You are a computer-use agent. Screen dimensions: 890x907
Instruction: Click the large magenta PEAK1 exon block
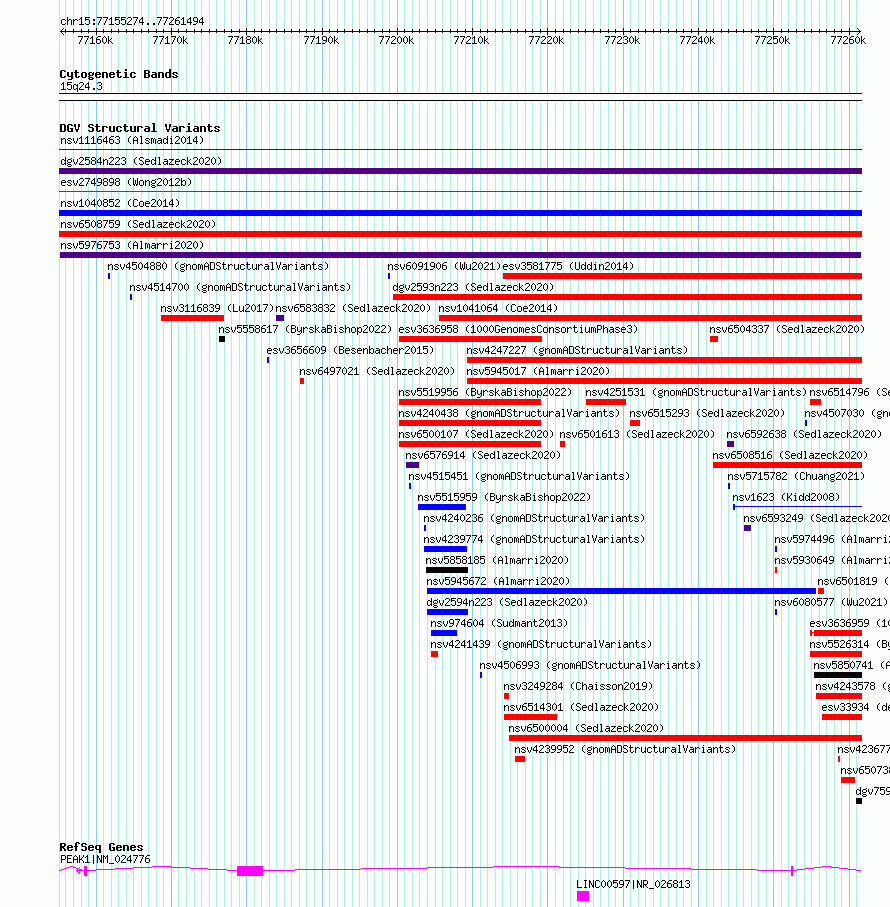[x=250, y=871]
